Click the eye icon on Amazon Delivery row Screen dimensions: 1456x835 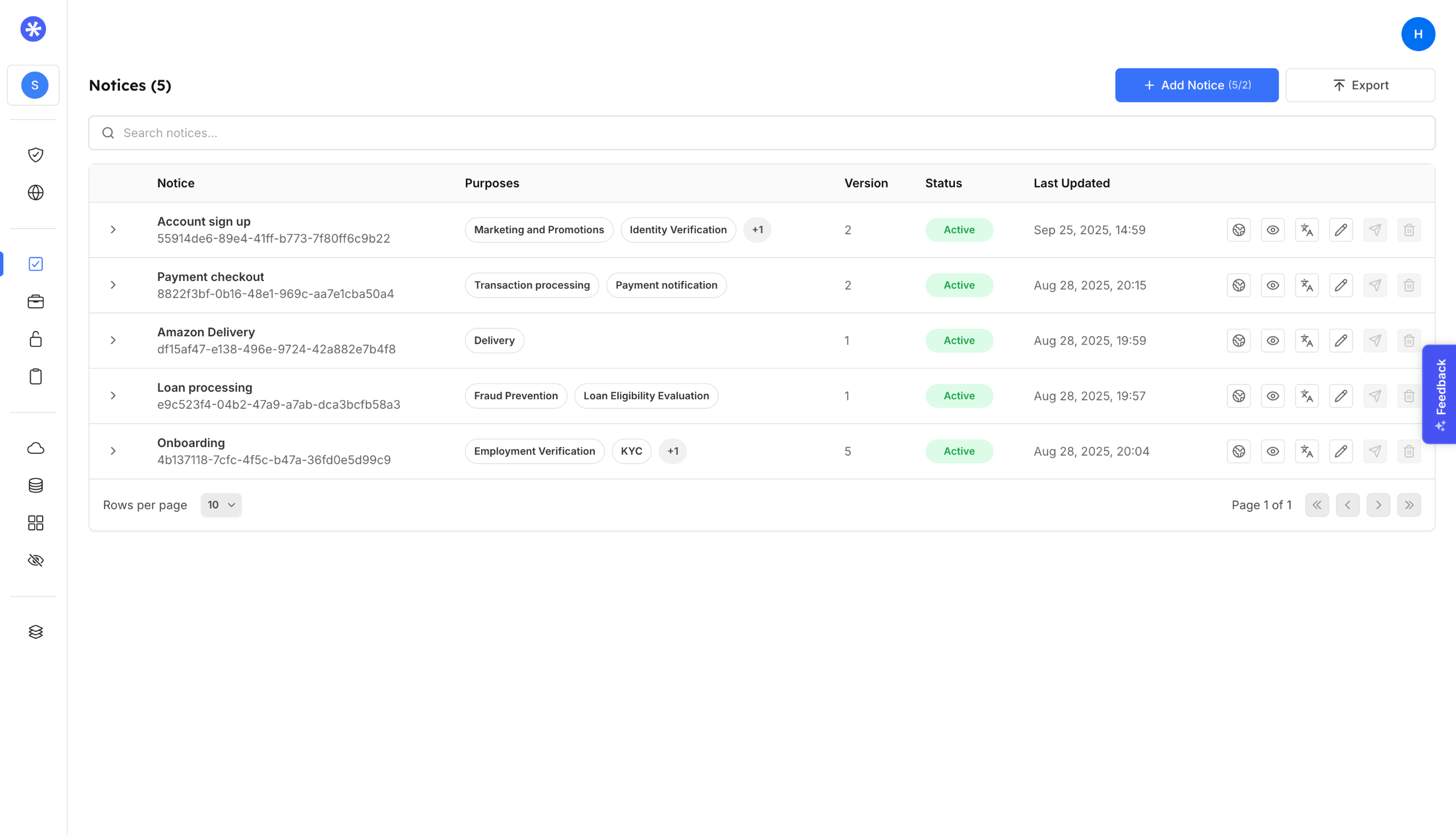[x=1272, y=341]
